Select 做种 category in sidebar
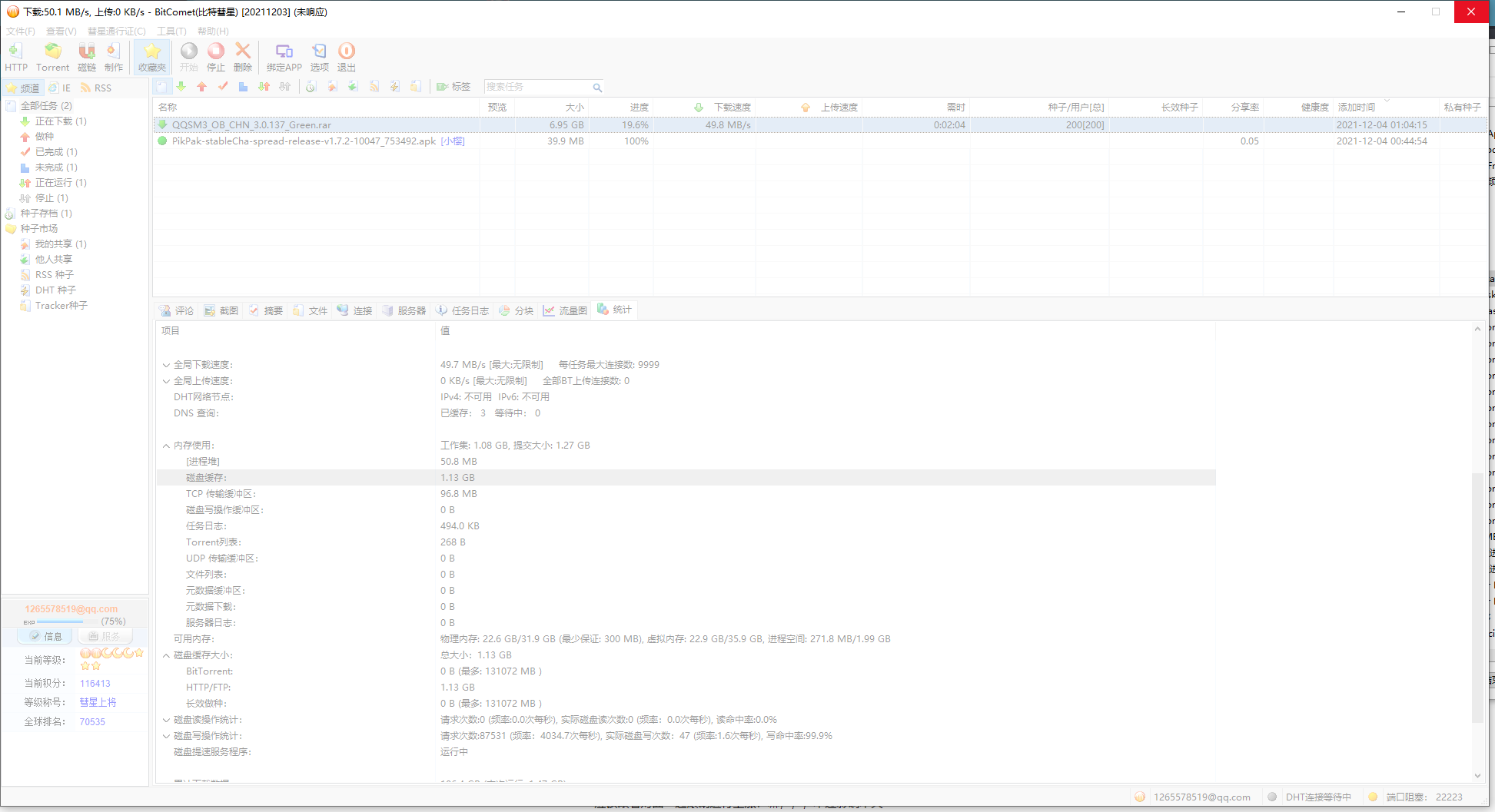 click(45, 137)
